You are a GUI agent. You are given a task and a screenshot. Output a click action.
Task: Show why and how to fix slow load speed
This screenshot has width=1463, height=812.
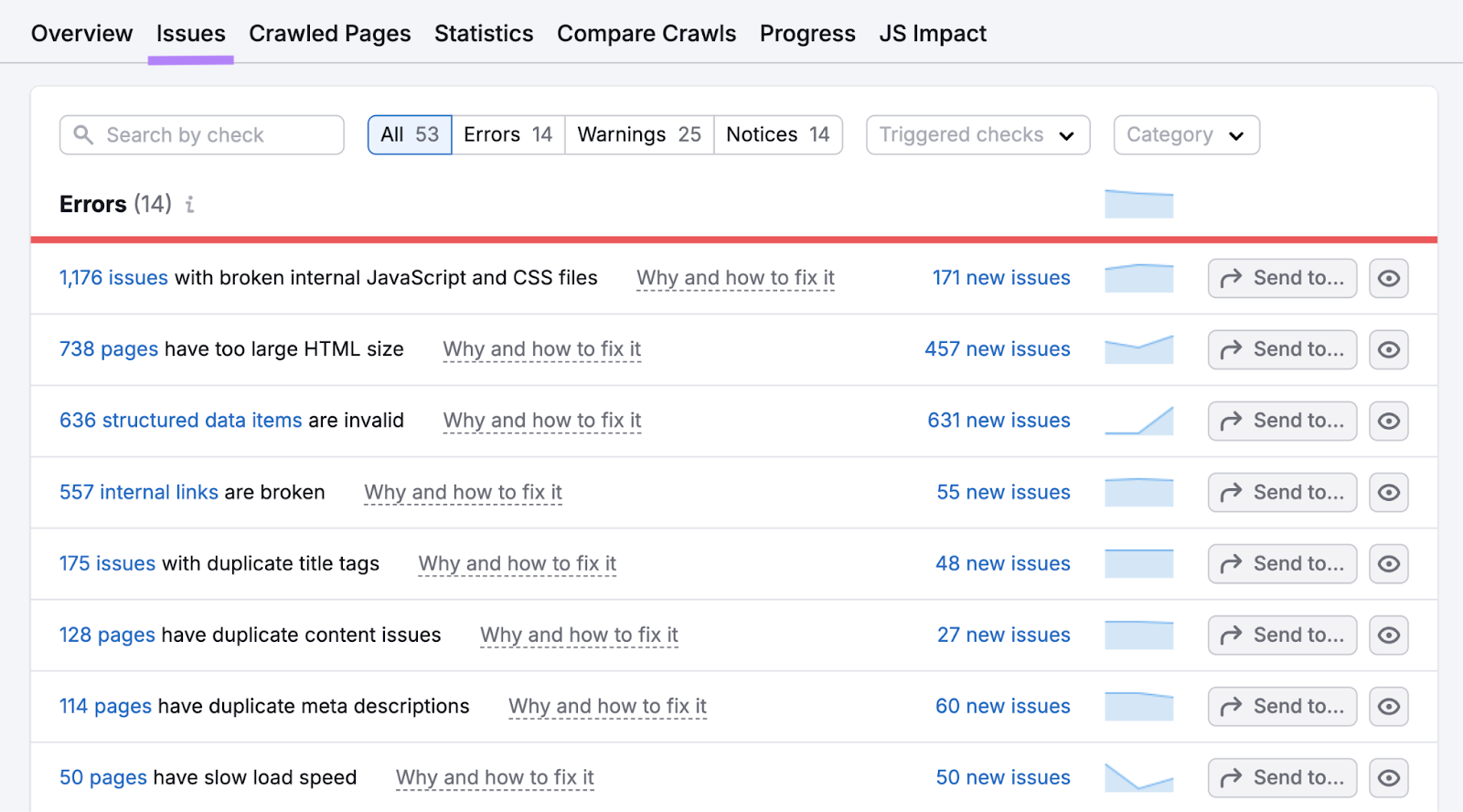click(495, 777)
